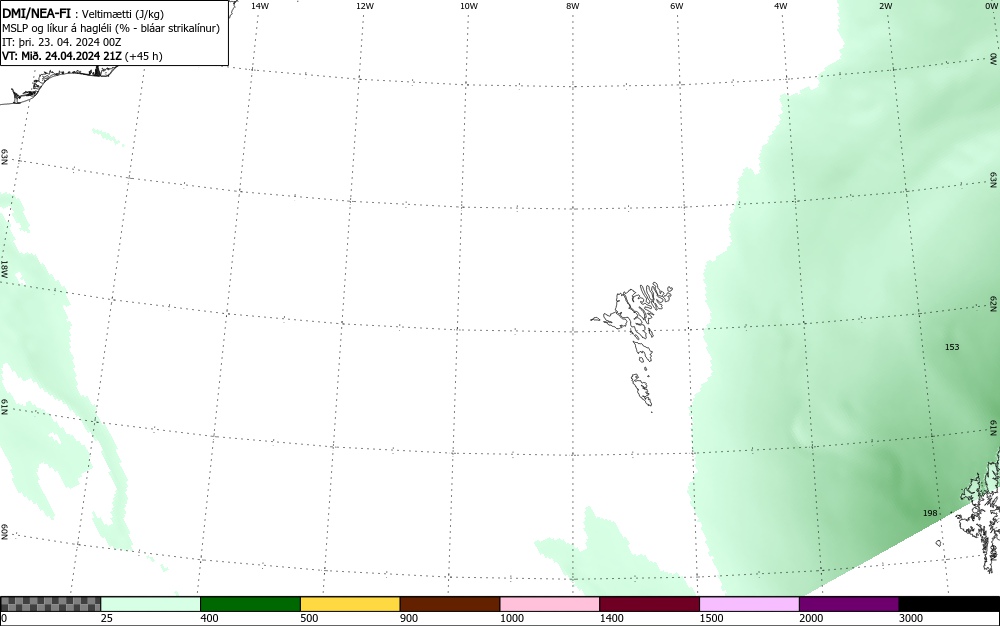Pick the dark maroon 1400–1500 legend swatch
The image size is (1000, 626).
(649, 604)
